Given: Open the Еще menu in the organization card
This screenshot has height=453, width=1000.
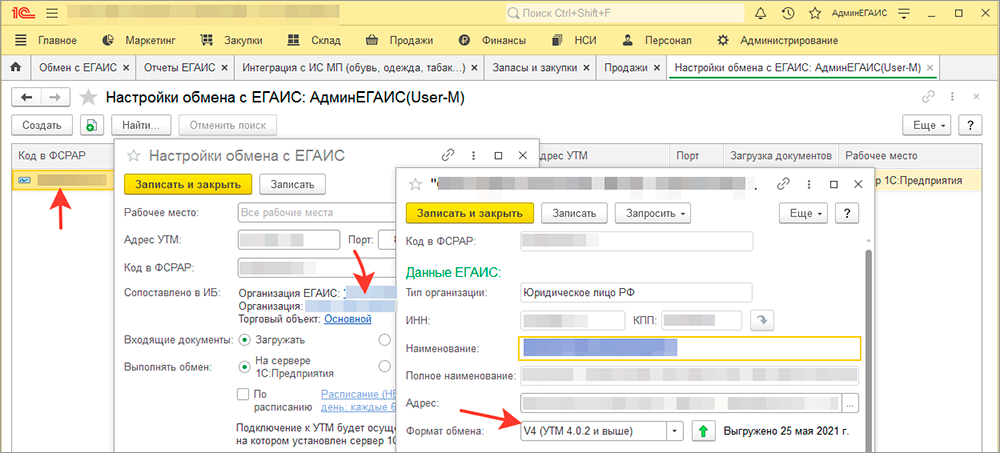Looking at the screenshot, I should click(804, 213).
